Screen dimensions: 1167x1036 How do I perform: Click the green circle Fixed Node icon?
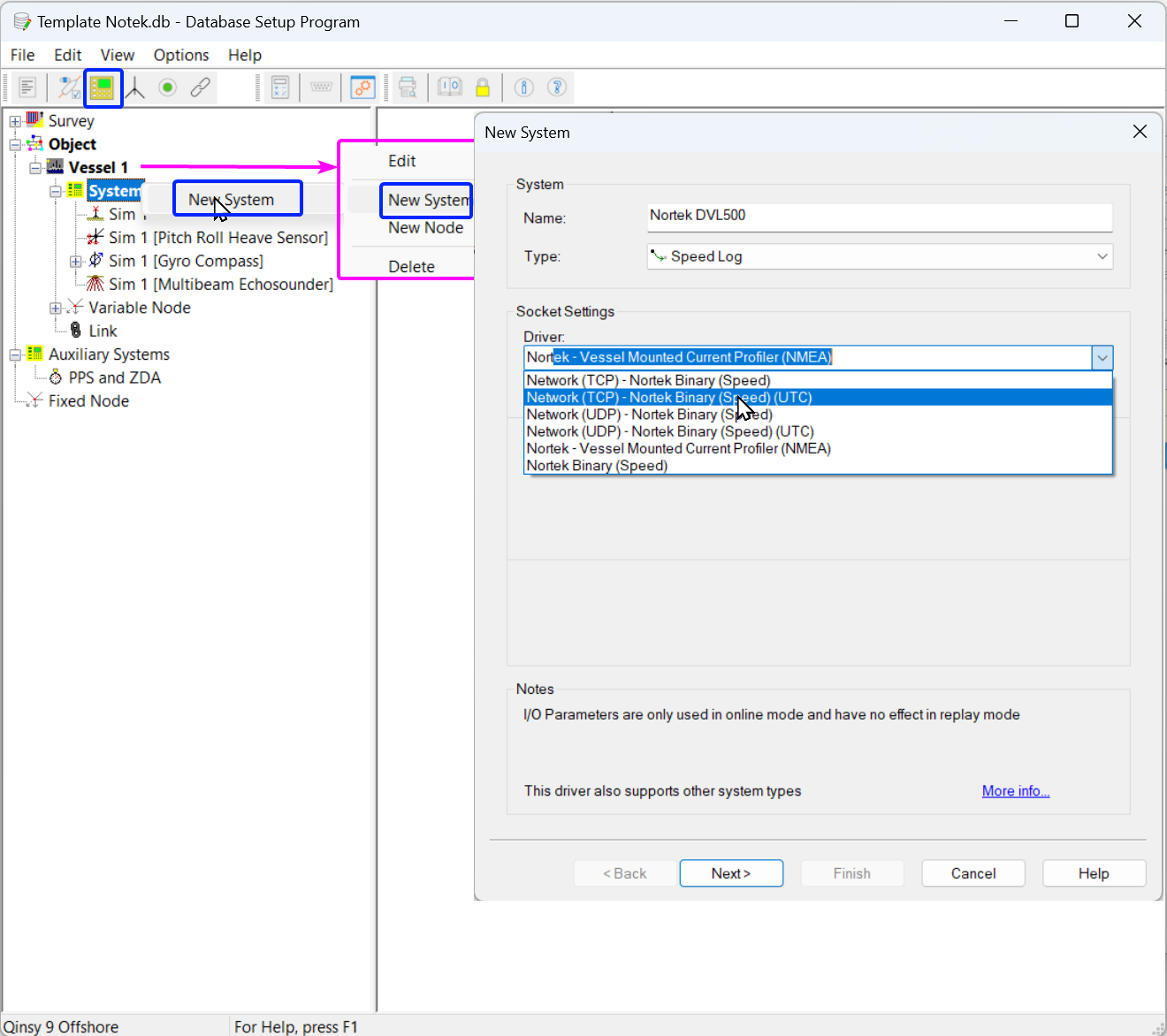[168, 88]
